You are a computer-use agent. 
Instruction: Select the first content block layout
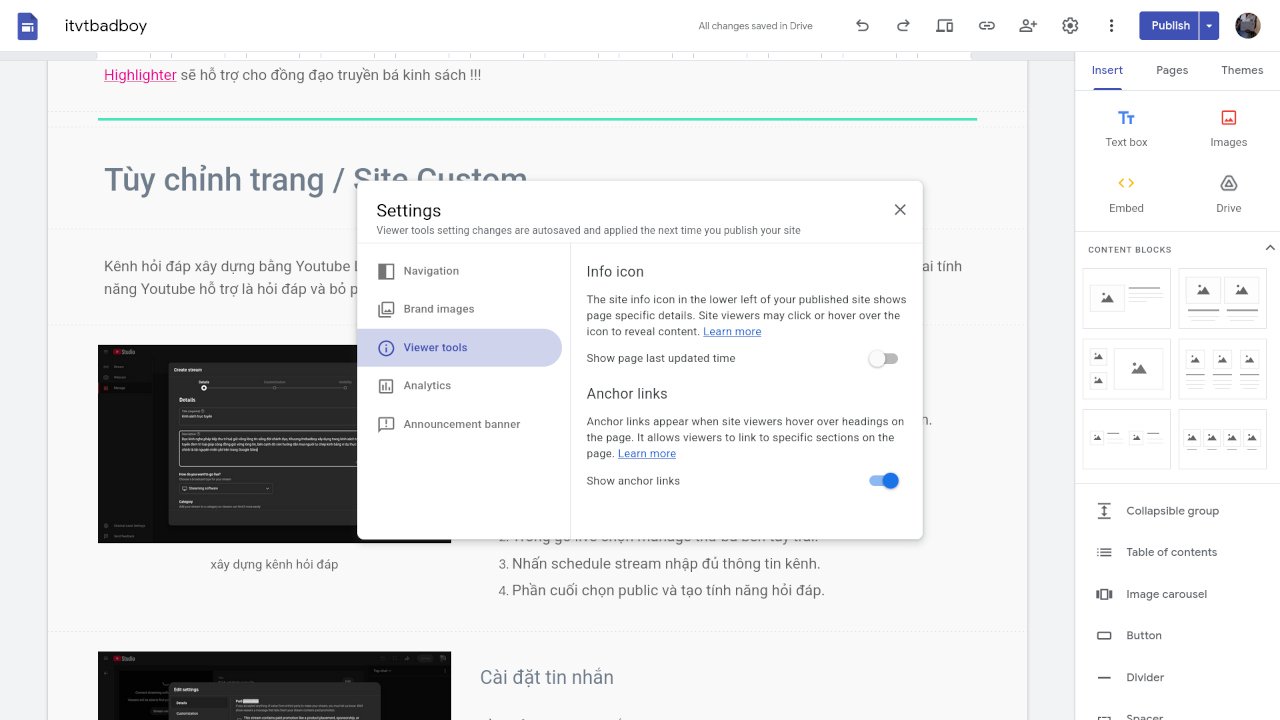tap(1126, 298)
